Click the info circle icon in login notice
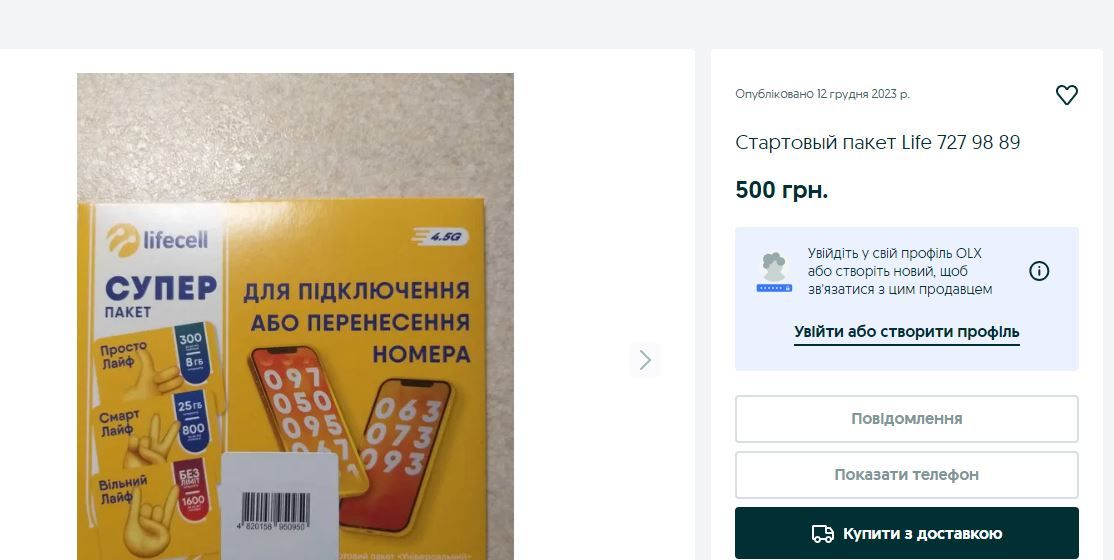Image resolution: width=1114 pixels, height=560 pixels. (x=1039, y=271)
